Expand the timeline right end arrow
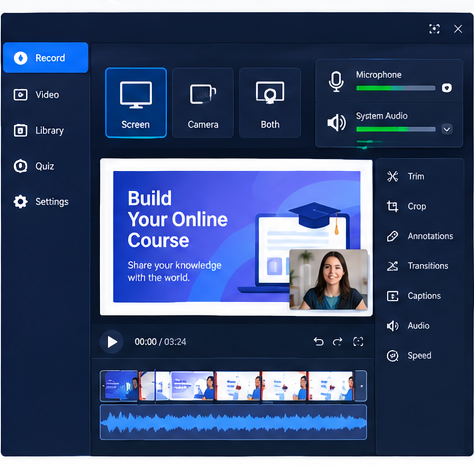Image resolution: width=474 pixels, height=465 pixels. [x=361, y=386]
